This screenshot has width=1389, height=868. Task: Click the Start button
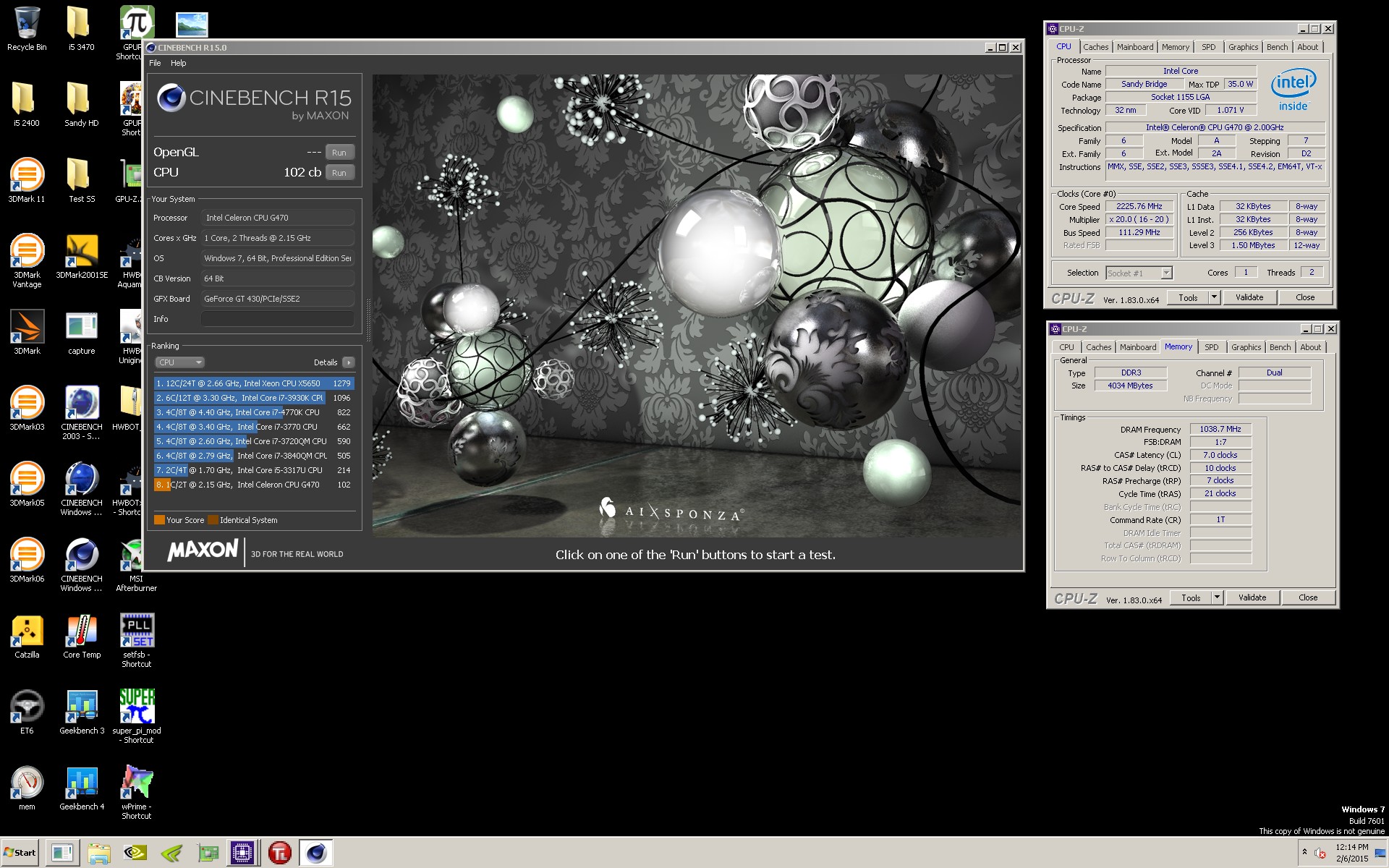[20, 853]
